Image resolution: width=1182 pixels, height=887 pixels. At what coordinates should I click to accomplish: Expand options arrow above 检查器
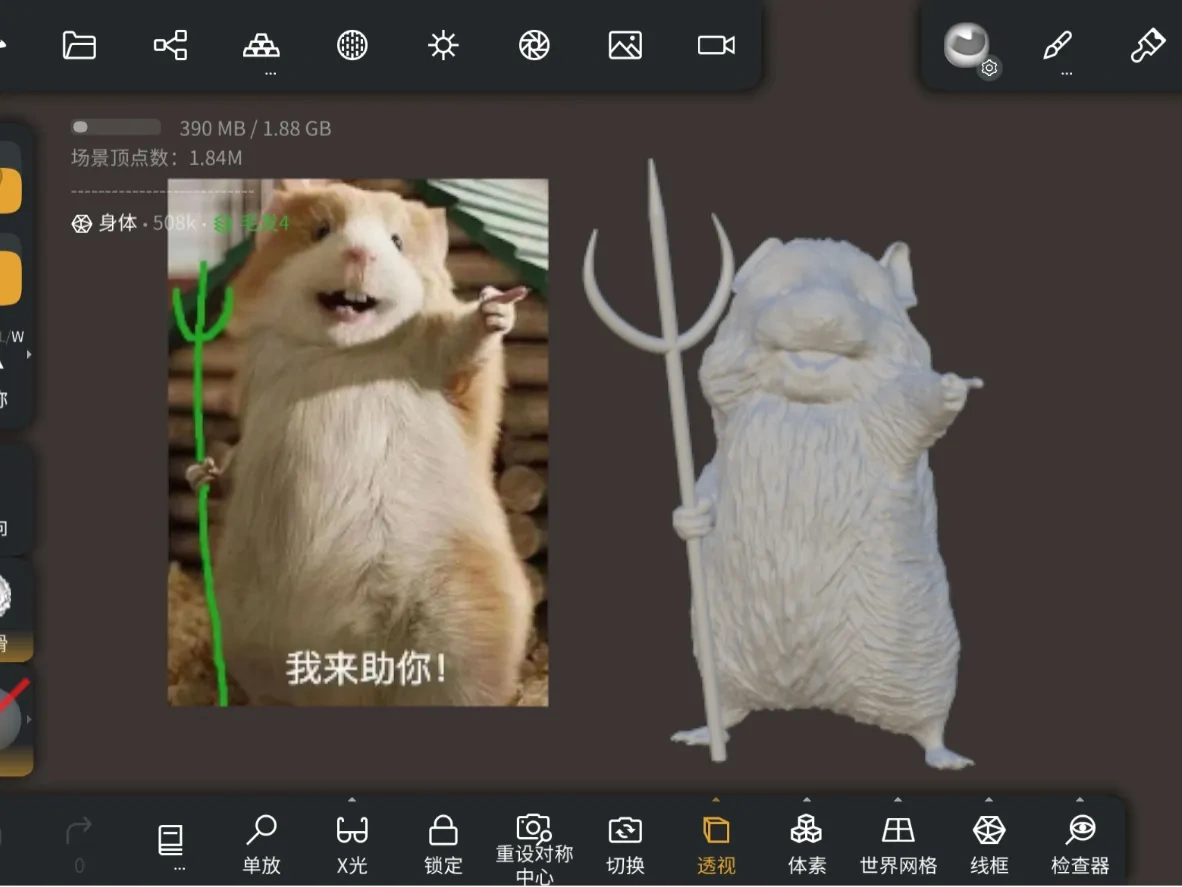(1080, 800)
